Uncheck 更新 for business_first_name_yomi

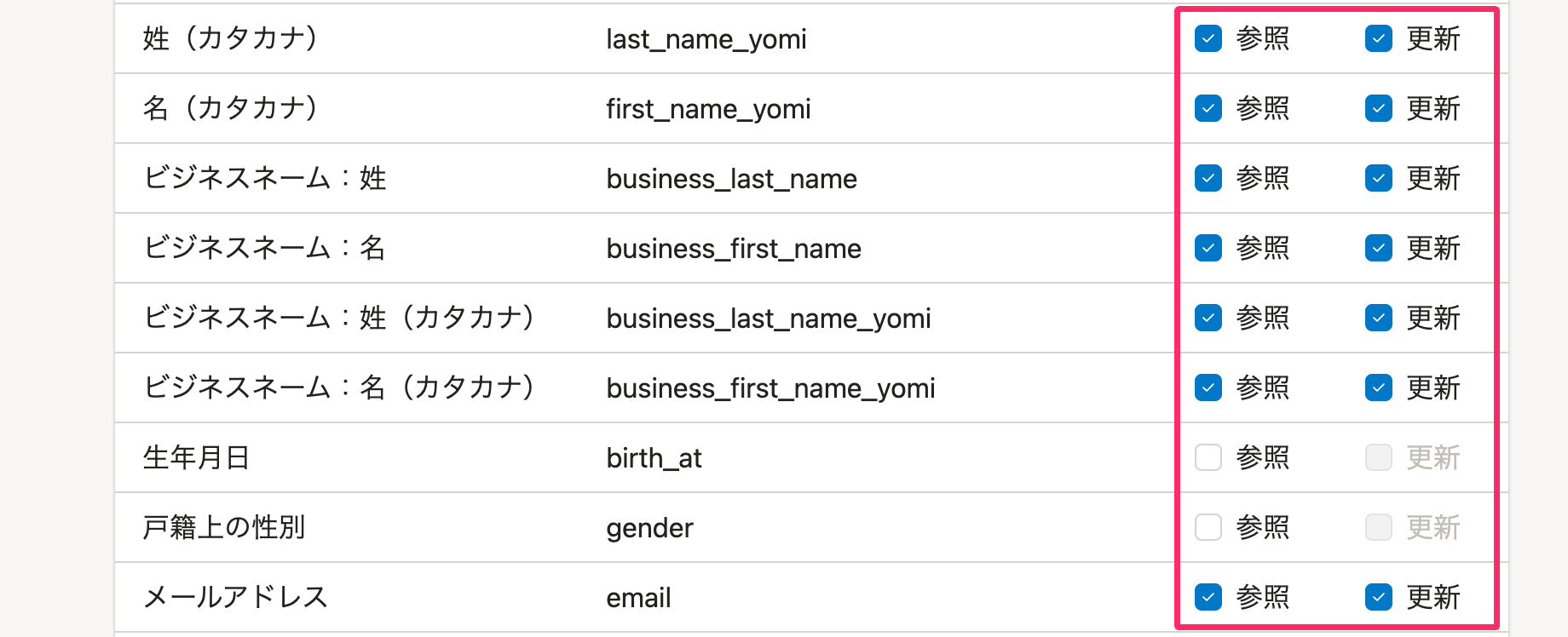[x=1378, y=387]
